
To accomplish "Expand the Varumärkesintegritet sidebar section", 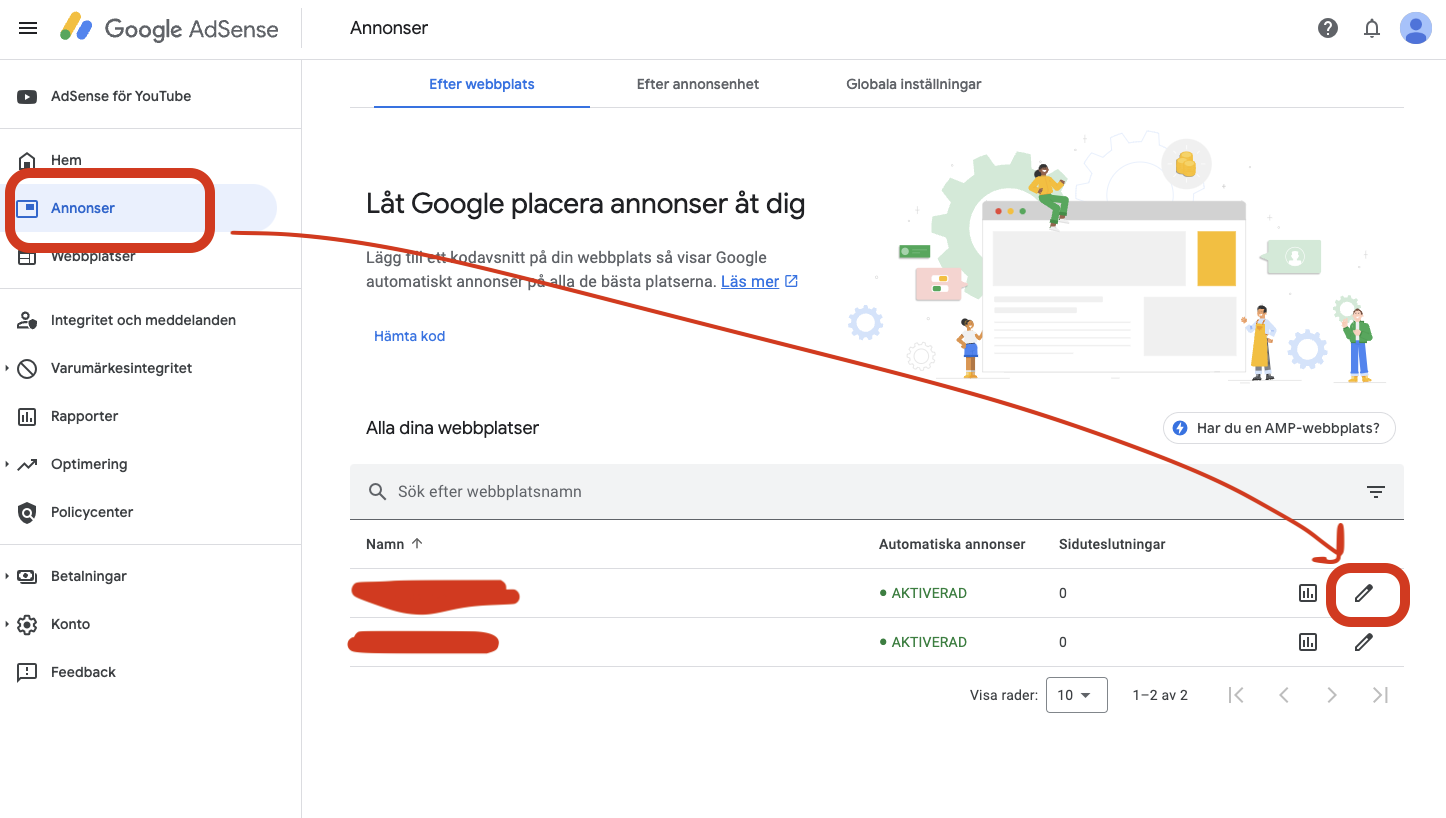I will [8, 368].
